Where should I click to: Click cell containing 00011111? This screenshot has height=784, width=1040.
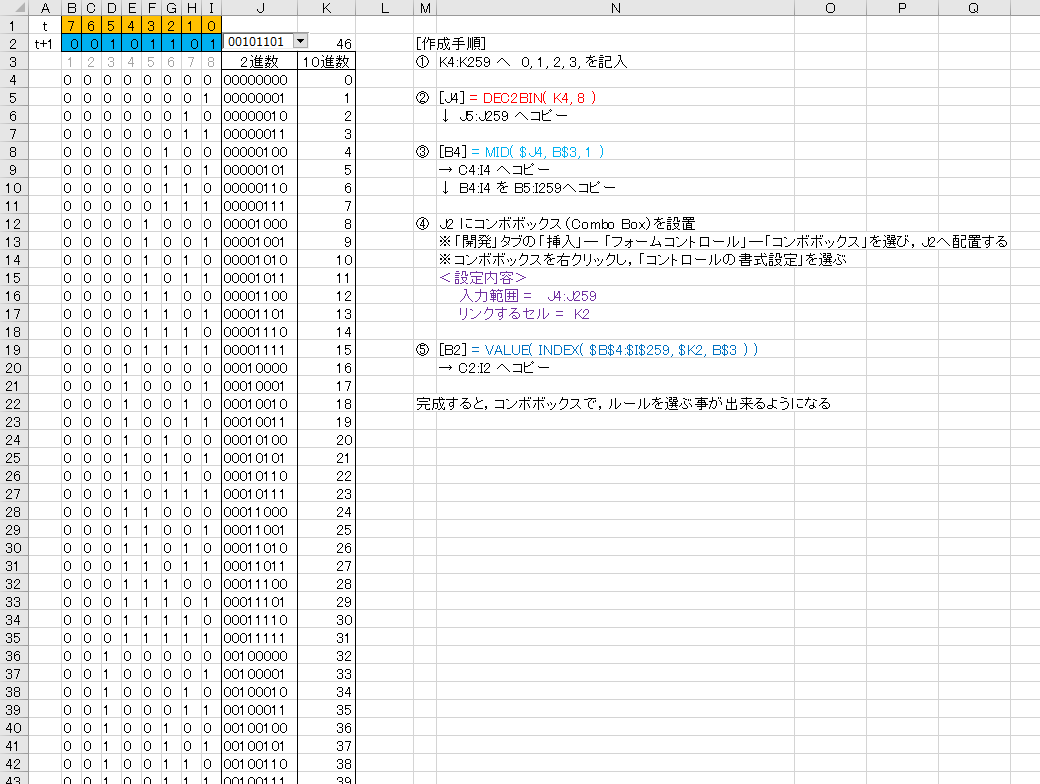pos(259,638)
